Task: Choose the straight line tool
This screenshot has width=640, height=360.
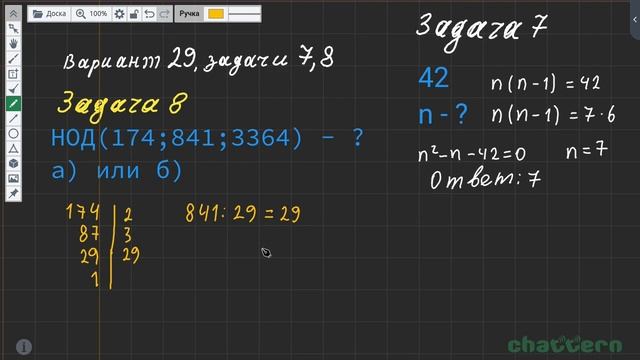Action: click(x=13, y=119)
